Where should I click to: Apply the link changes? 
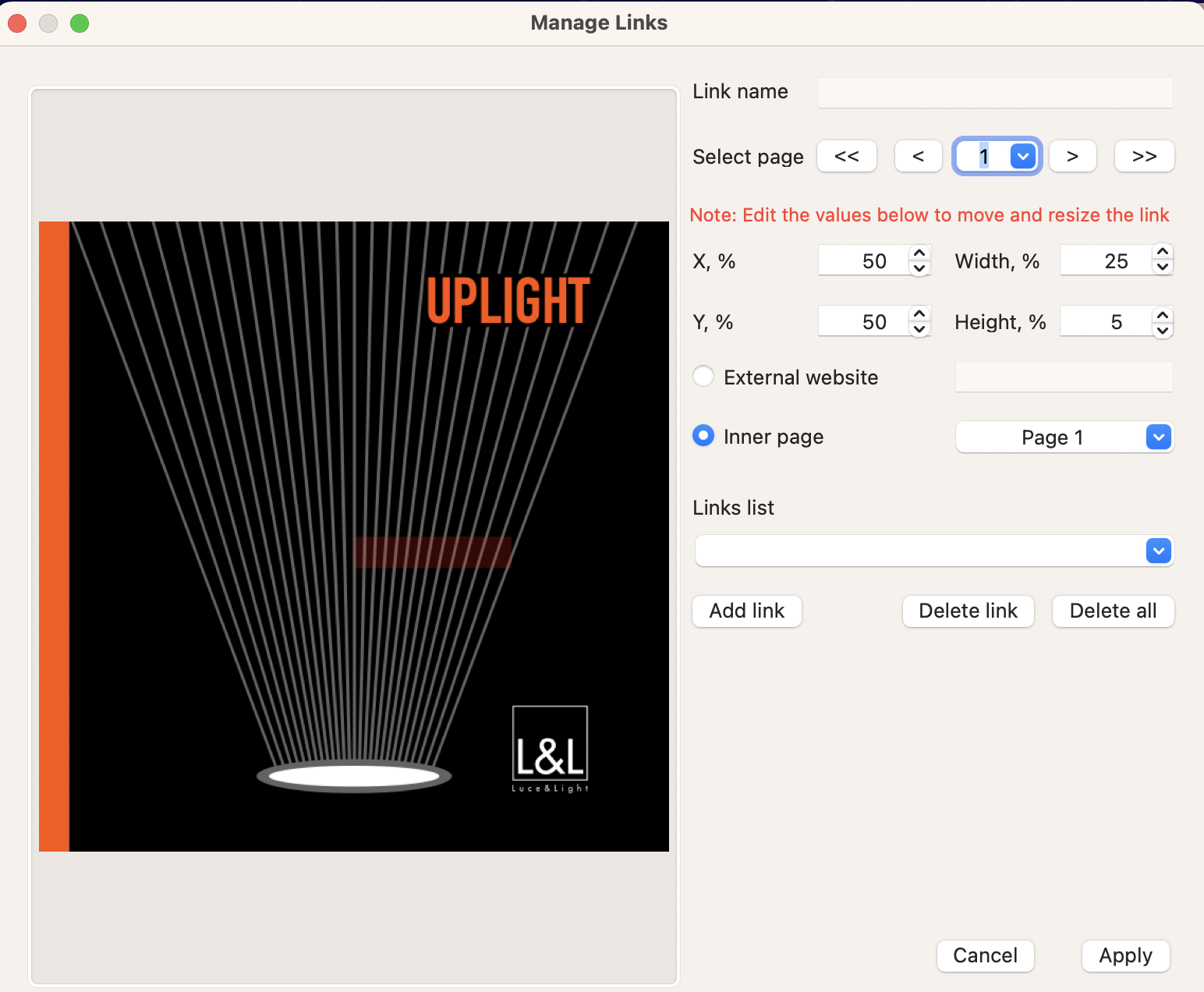pyautogui.click(x=1124, y=955)
